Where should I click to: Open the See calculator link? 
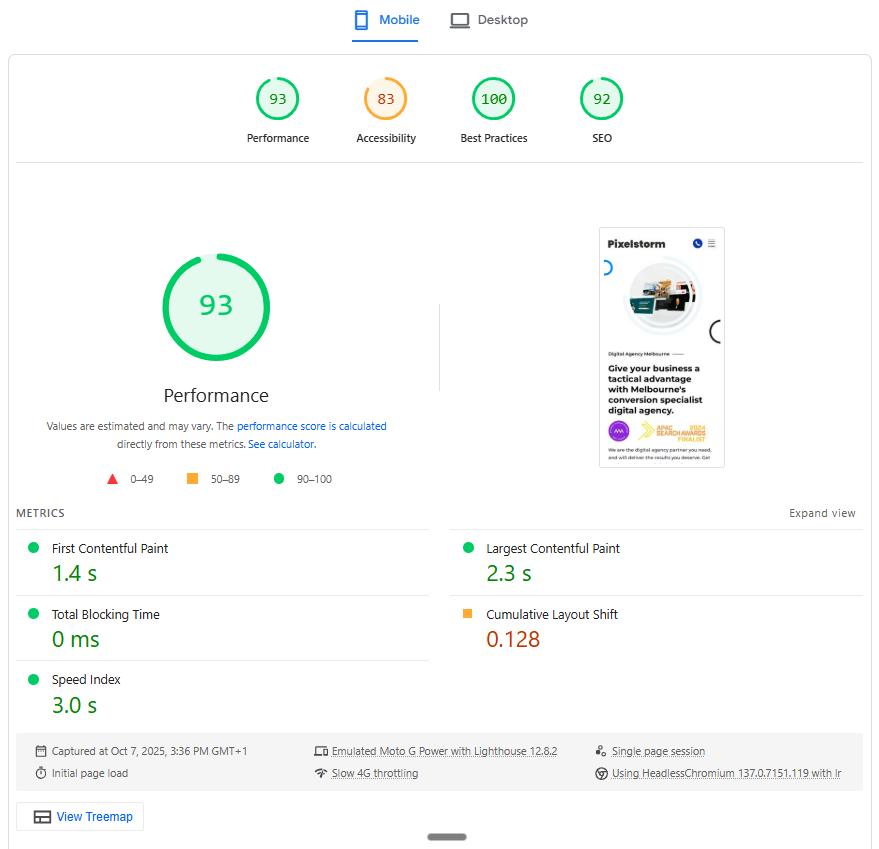[281, 443]
